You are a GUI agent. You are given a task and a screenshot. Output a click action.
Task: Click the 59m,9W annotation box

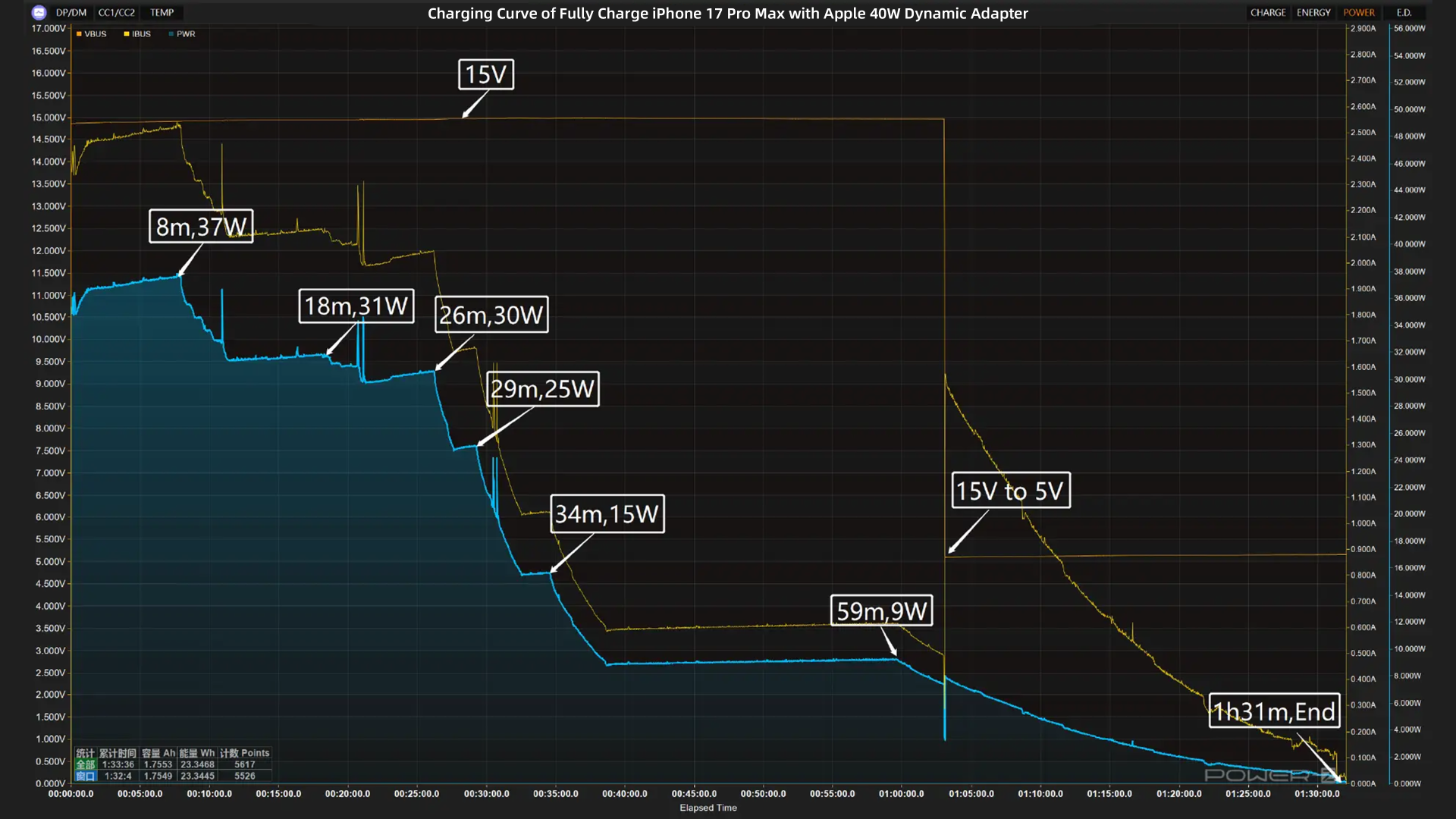click(881, 610)
